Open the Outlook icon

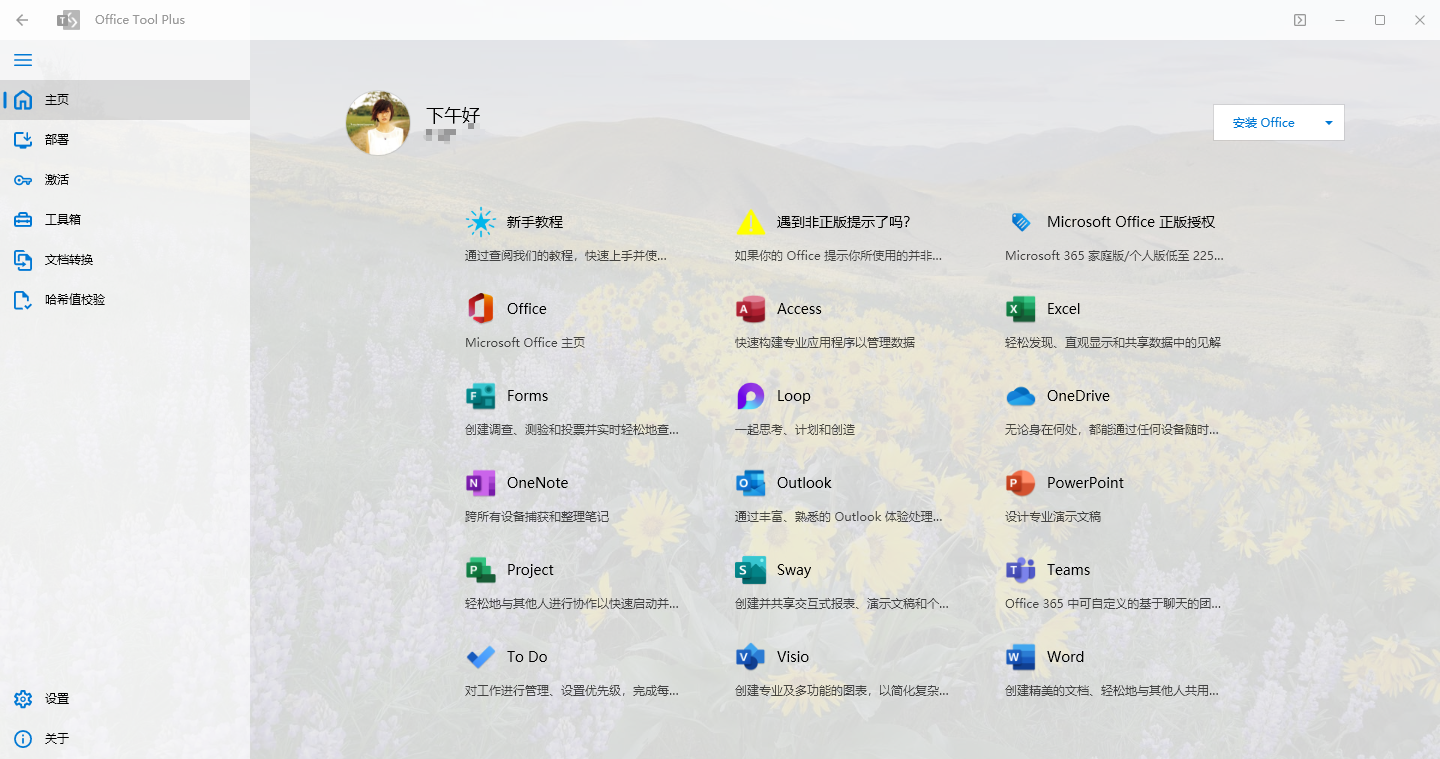(x=750, y=483)
